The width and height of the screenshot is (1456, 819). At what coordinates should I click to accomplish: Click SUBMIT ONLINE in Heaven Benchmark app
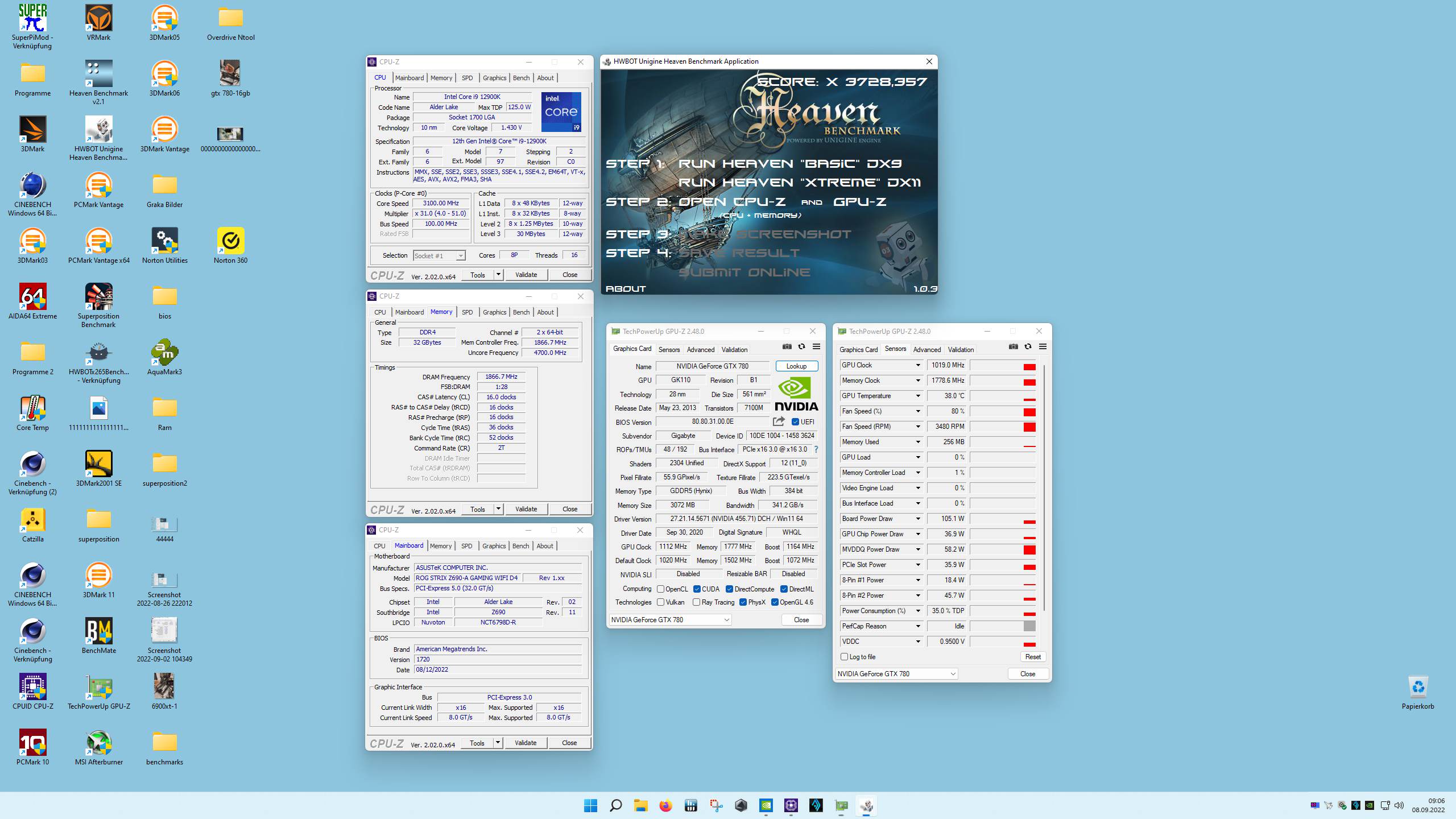pos(744,272)
